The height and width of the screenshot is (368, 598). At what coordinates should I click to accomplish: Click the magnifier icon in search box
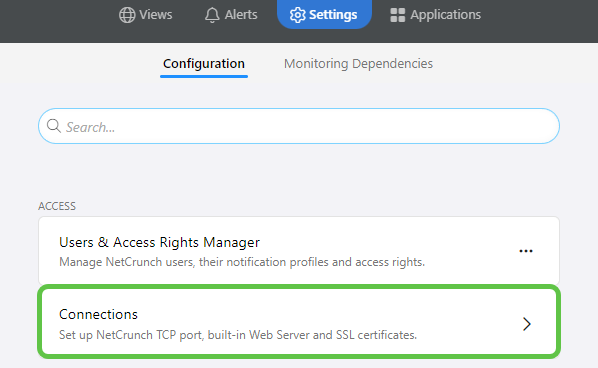[x=54, y=126]
